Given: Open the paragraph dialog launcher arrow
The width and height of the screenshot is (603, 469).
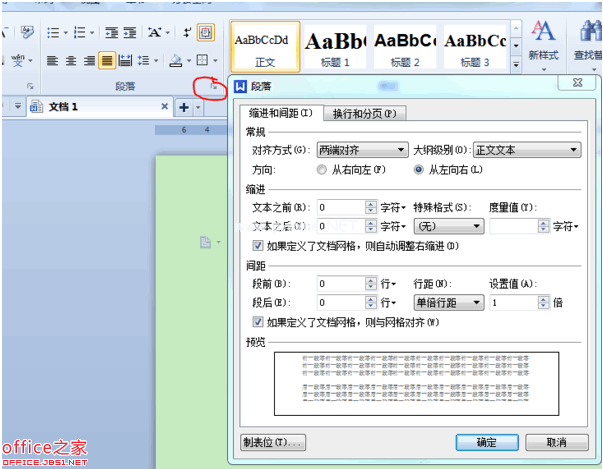Looking at the screenshot, I should 211,88.
